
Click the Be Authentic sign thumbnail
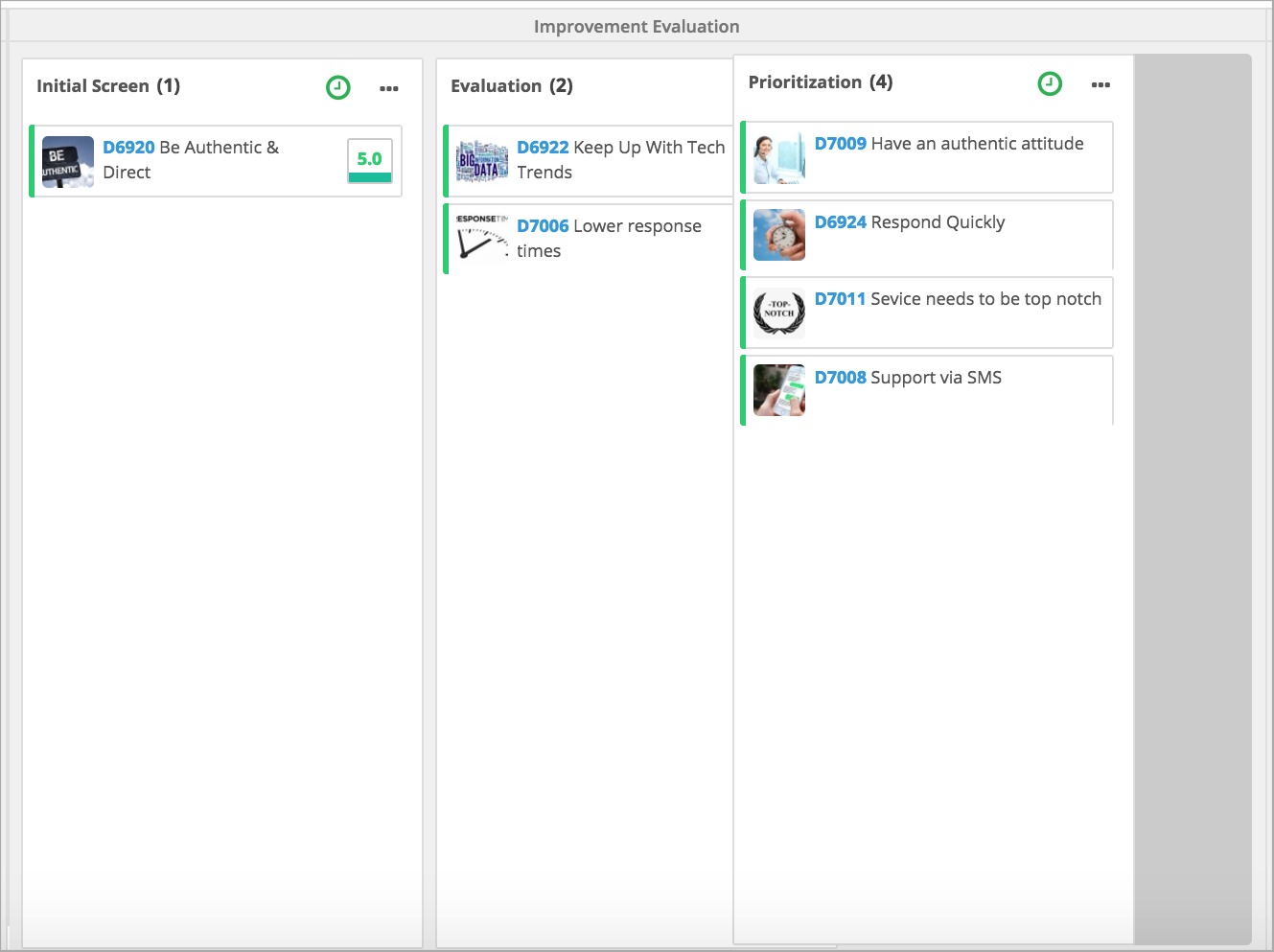point(68,162)
